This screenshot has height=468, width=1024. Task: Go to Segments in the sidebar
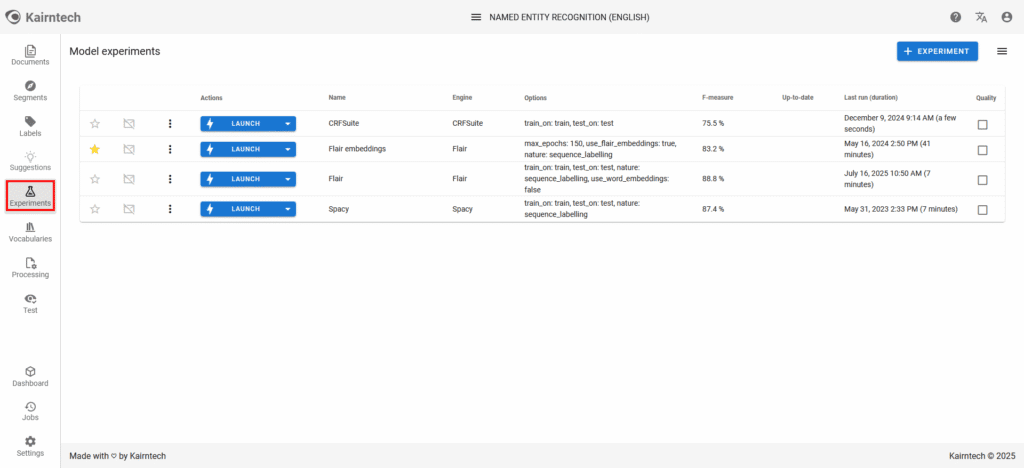(x=30, y=91)
